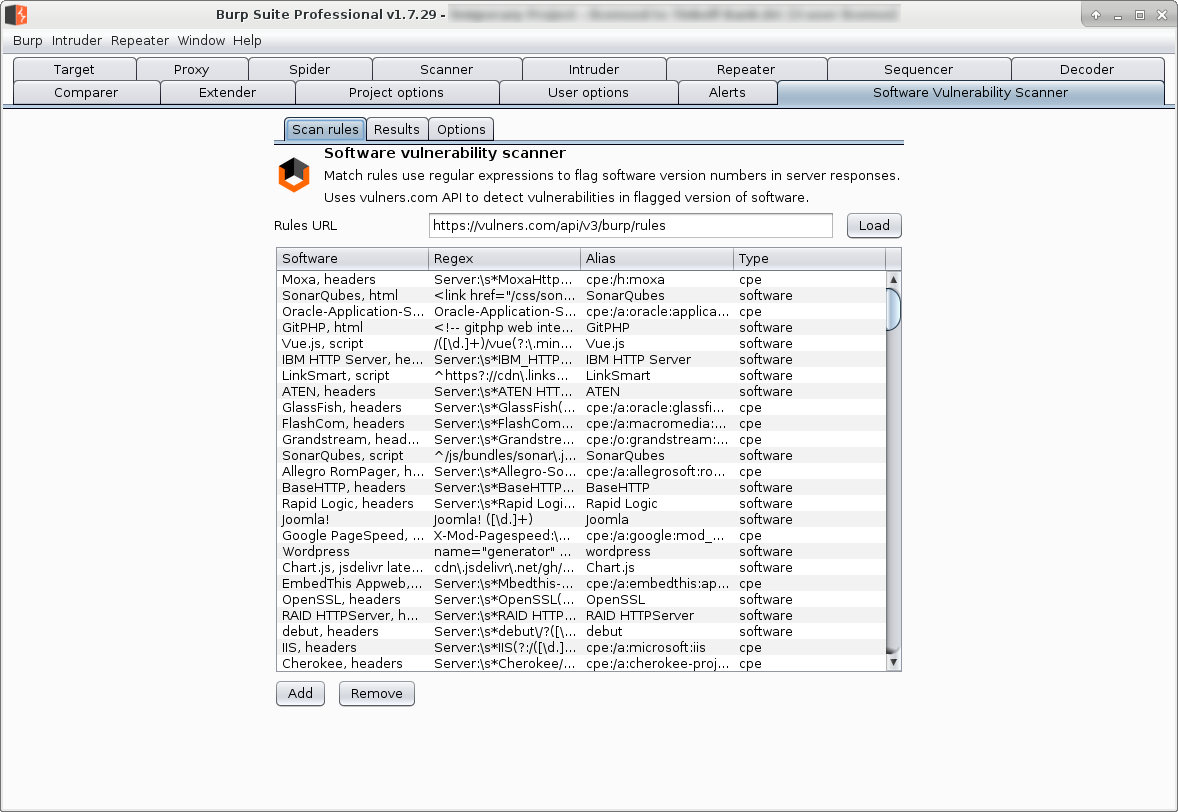Switch to the Intruder tab

(594, 69)
